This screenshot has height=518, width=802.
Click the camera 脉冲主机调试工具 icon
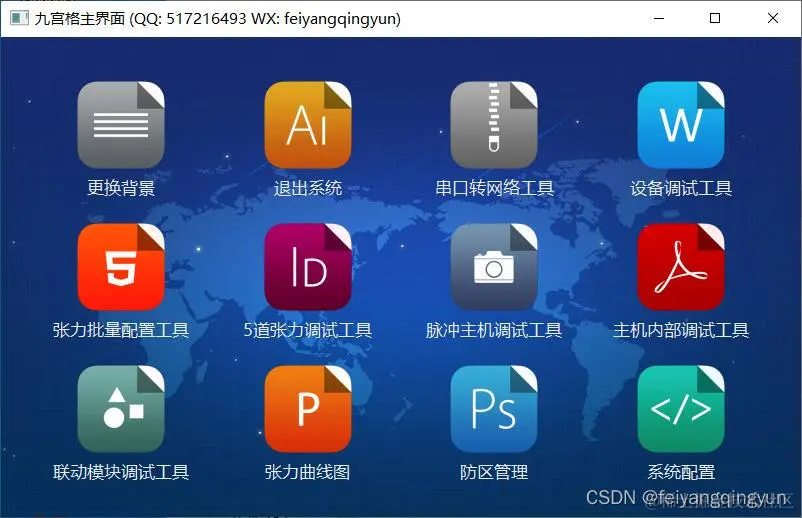tap(494, 266)
